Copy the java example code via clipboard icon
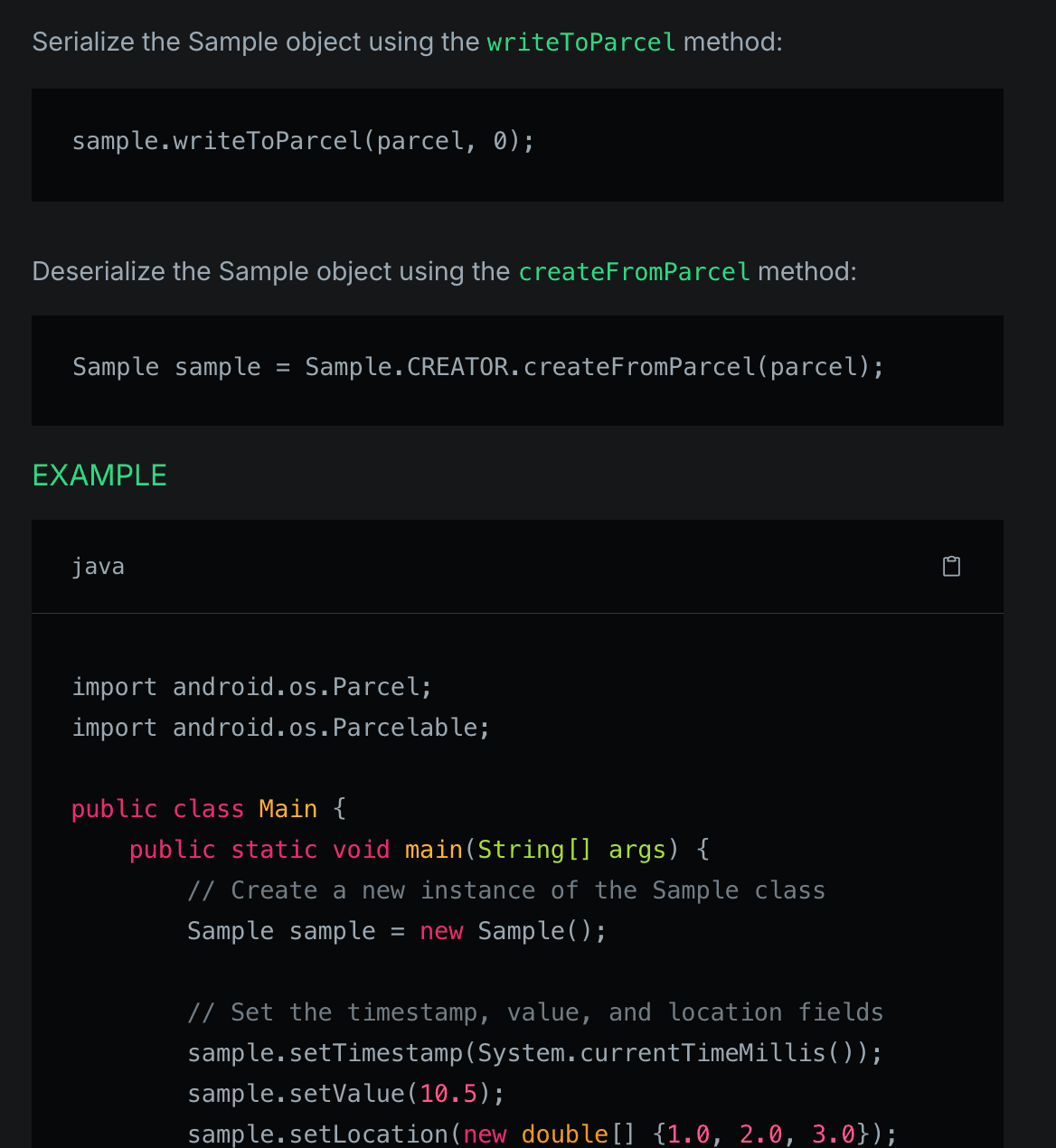Screen dimensions: 1056x1148 (x=951, y=567)
